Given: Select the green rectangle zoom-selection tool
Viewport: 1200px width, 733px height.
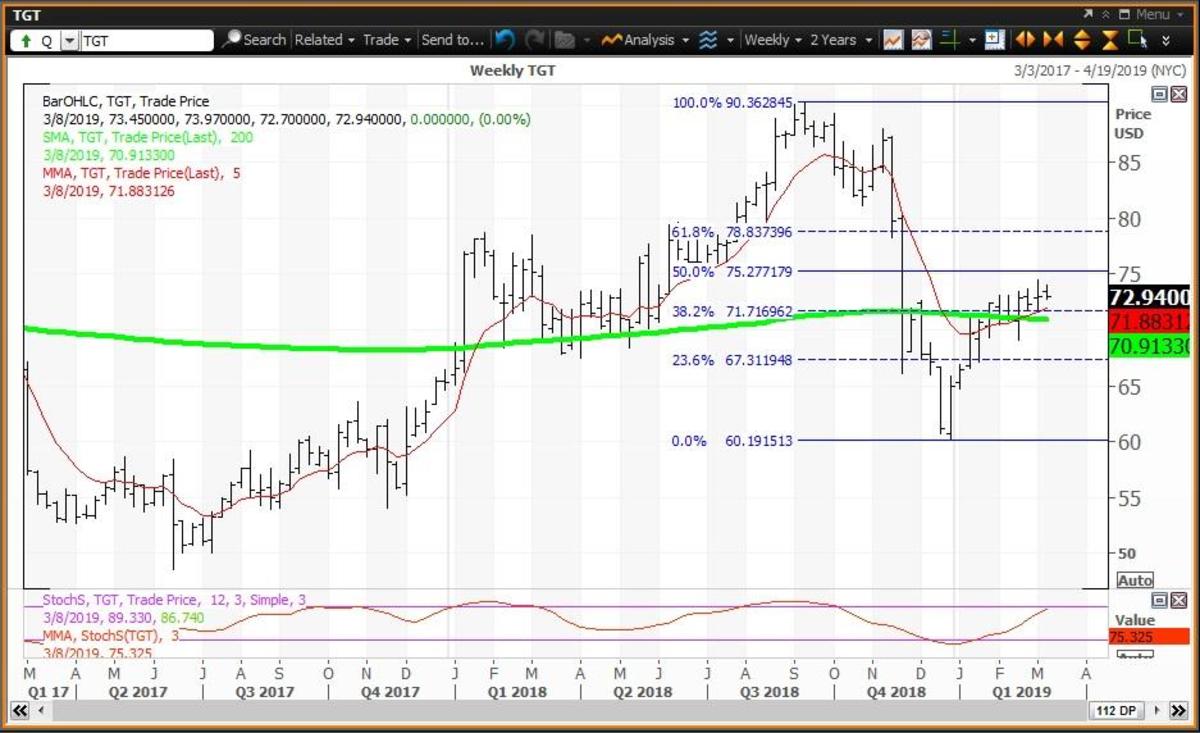Looking at the screenshot, I should 1137,40.
